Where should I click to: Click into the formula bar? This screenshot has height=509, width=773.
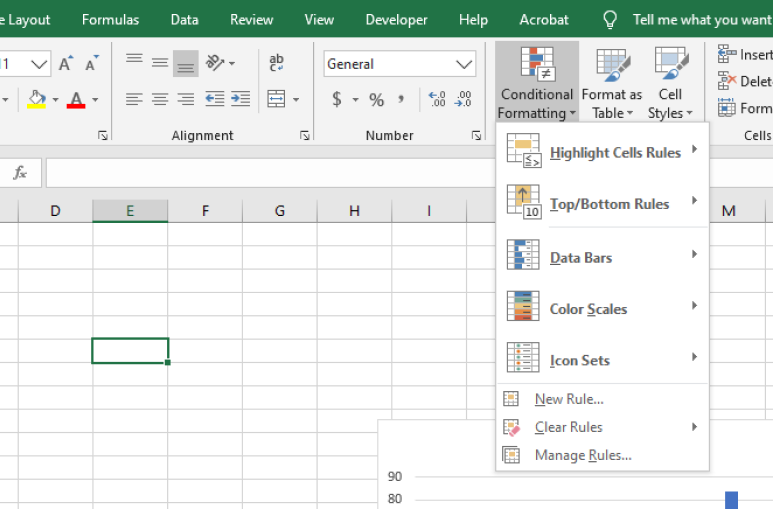270,173
